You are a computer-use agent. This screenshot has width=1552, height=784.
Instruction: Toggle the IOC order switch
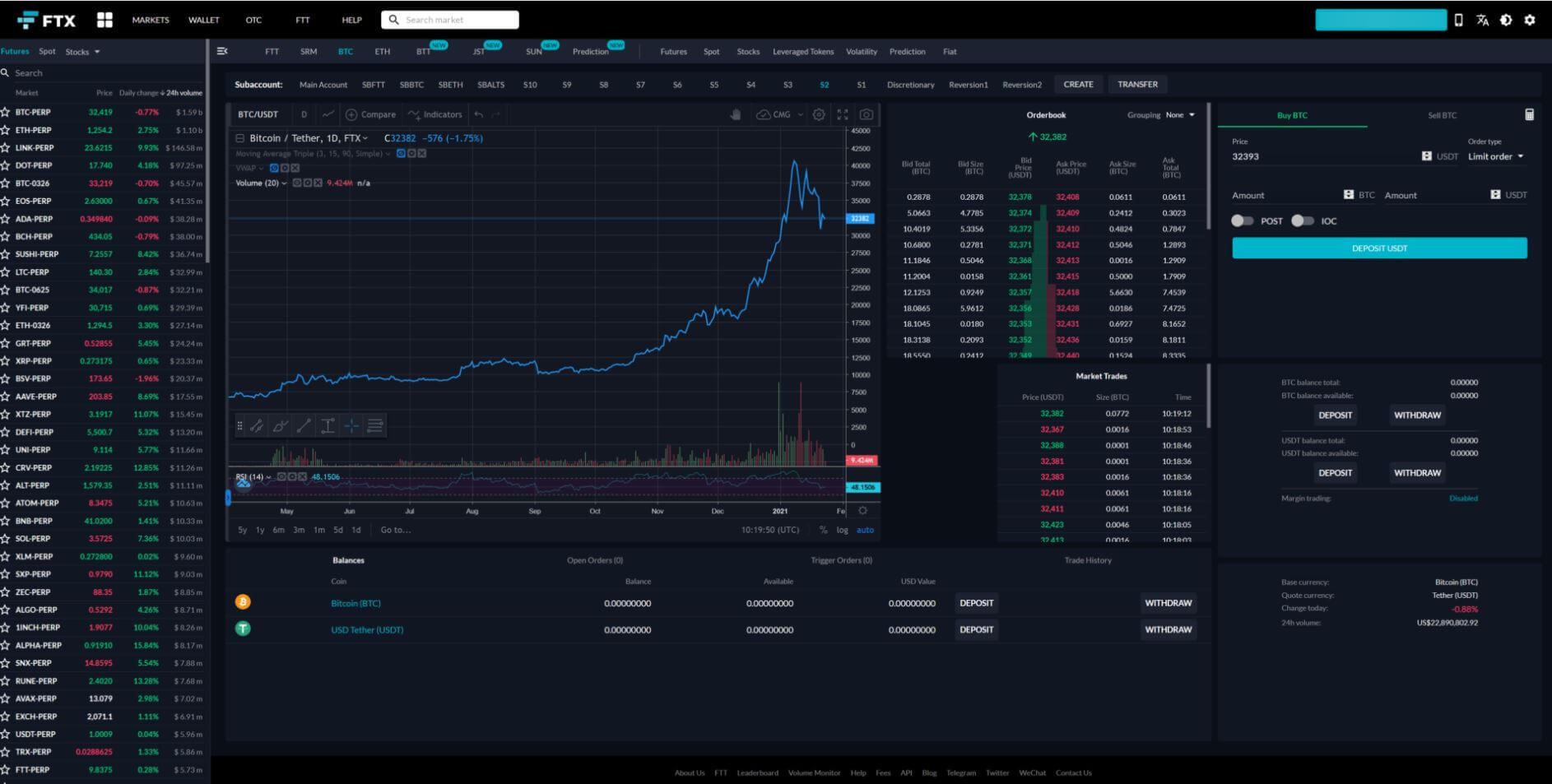(1303, 220)
